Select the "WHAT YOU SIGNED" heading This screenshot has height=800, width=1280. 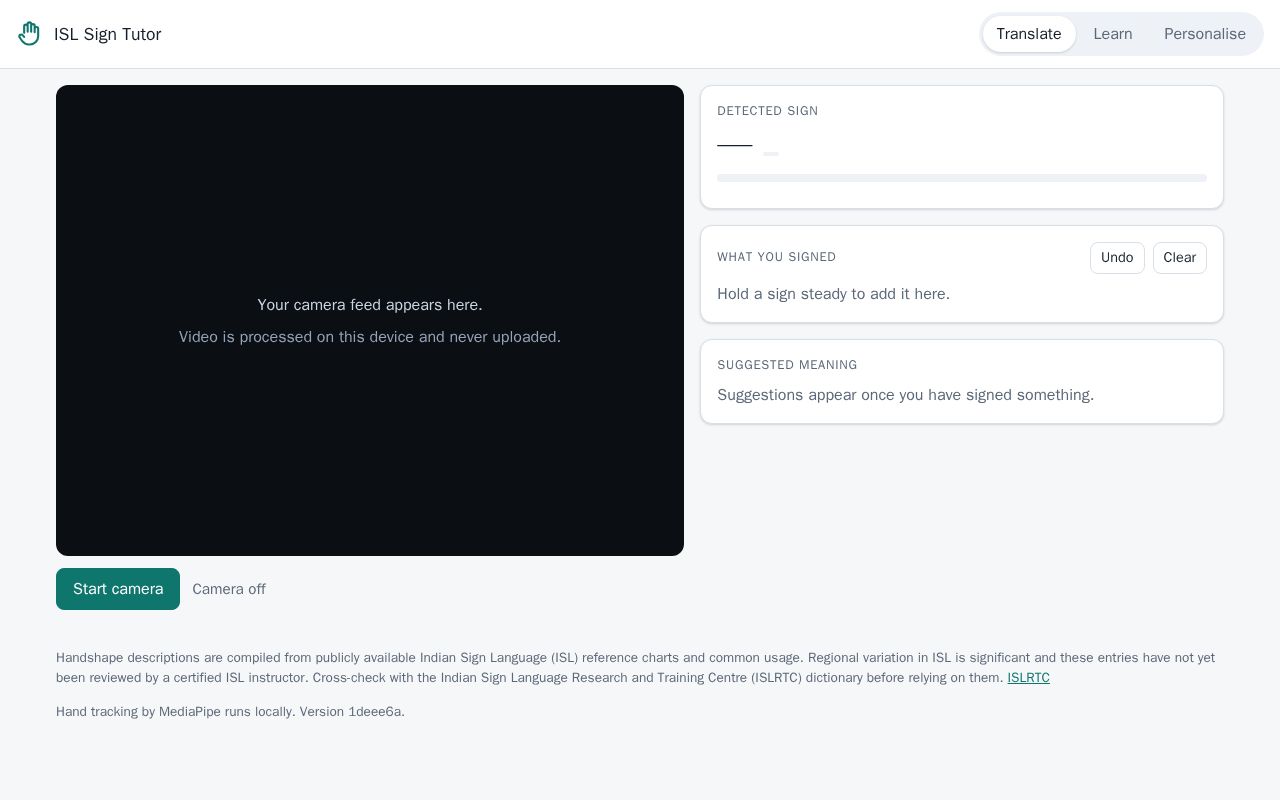[x=777, y=257]
